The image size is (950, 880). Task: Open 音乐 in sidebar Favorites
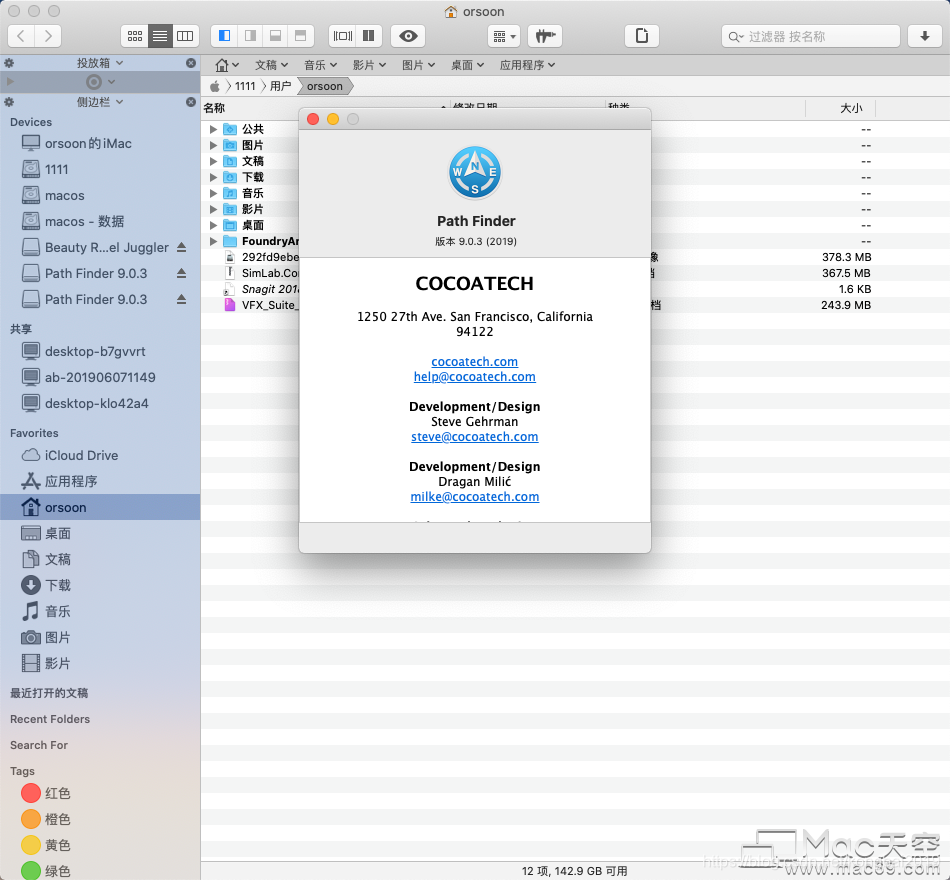click(x=100, y=612)
